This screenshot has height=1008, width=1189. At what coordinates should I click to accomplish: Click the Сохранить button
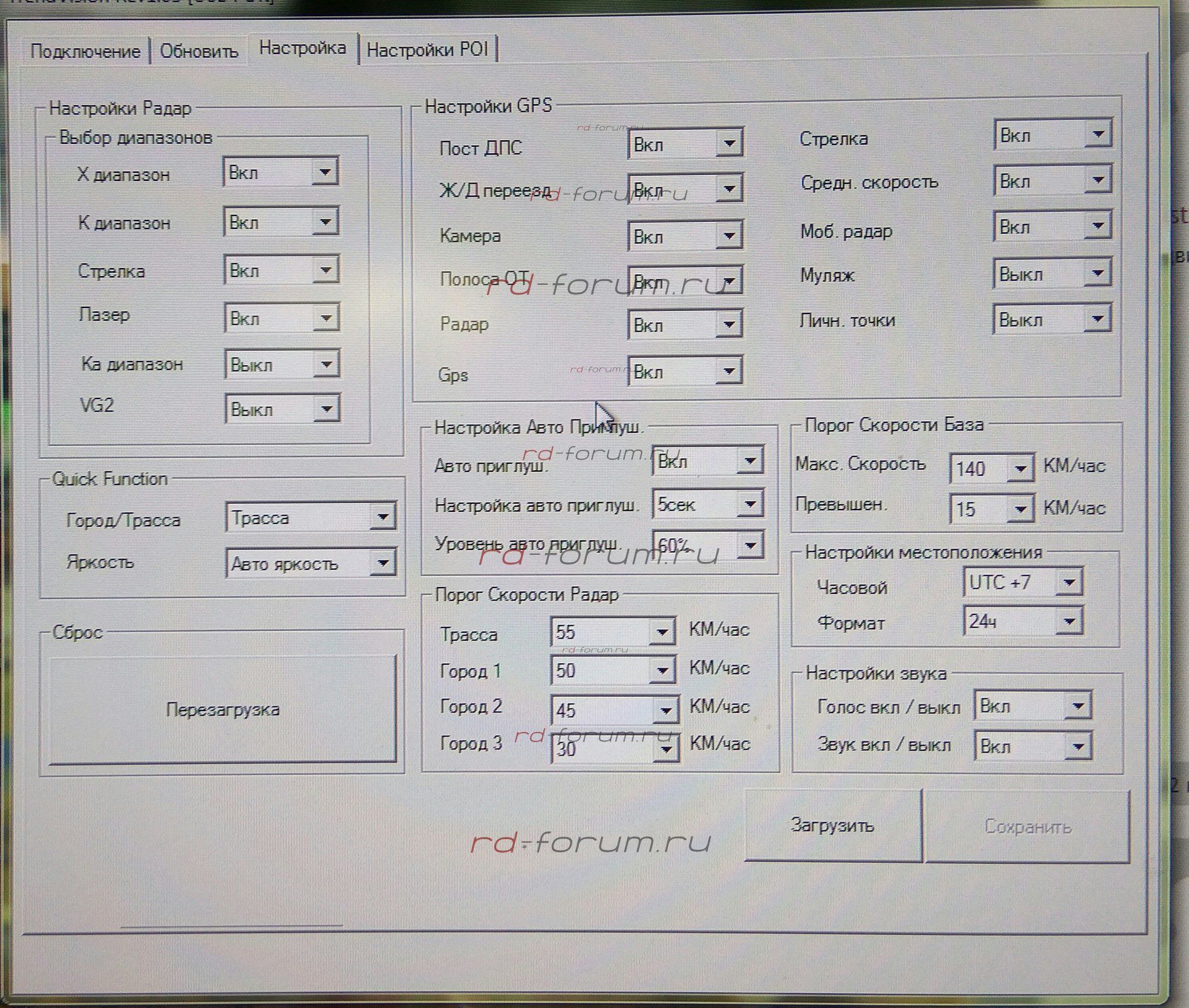pyautogui.click(x=1027, y=827)
